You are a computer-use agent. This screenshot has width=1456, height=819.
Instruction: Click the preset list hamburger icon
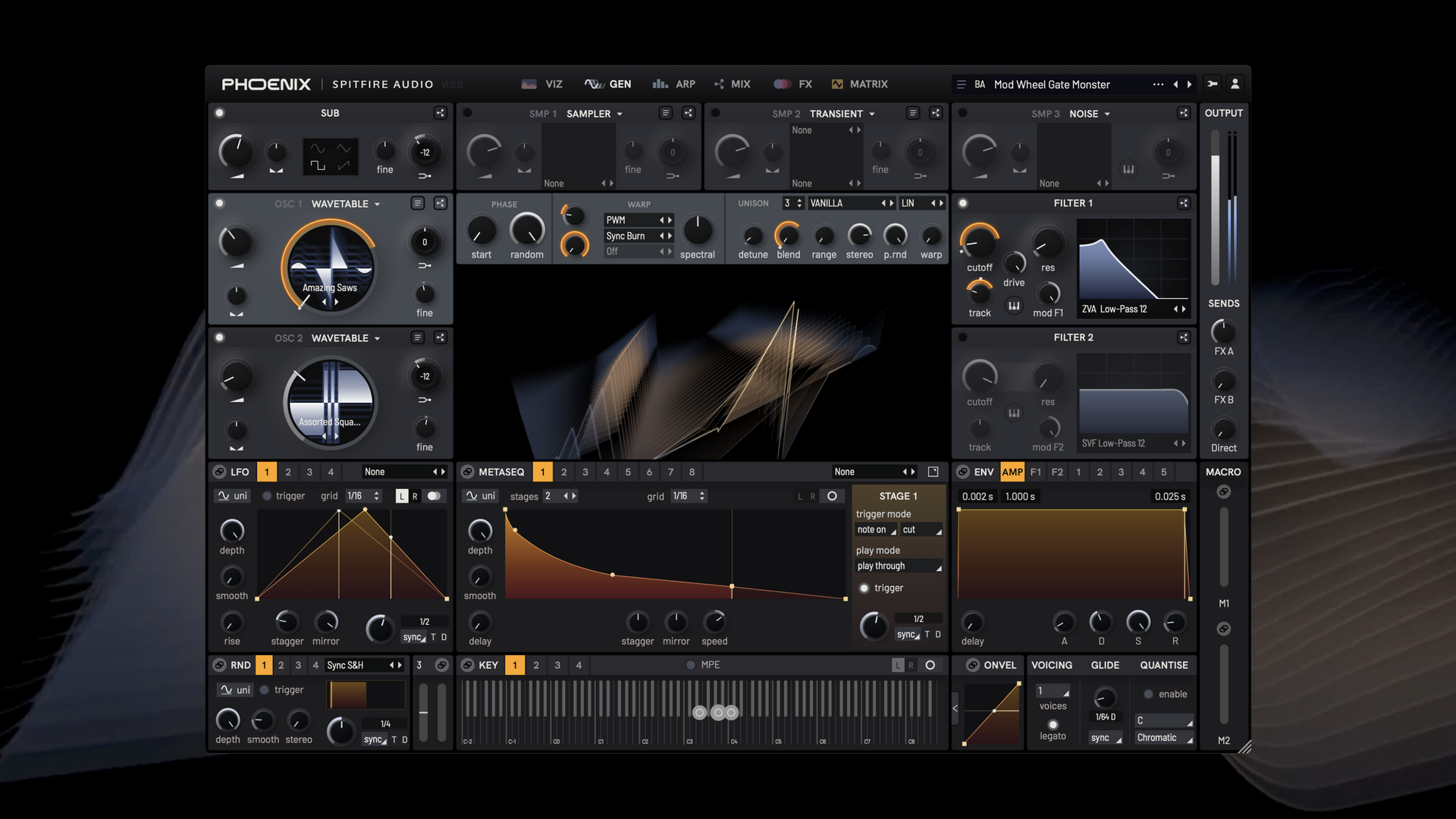click(961, 85)
